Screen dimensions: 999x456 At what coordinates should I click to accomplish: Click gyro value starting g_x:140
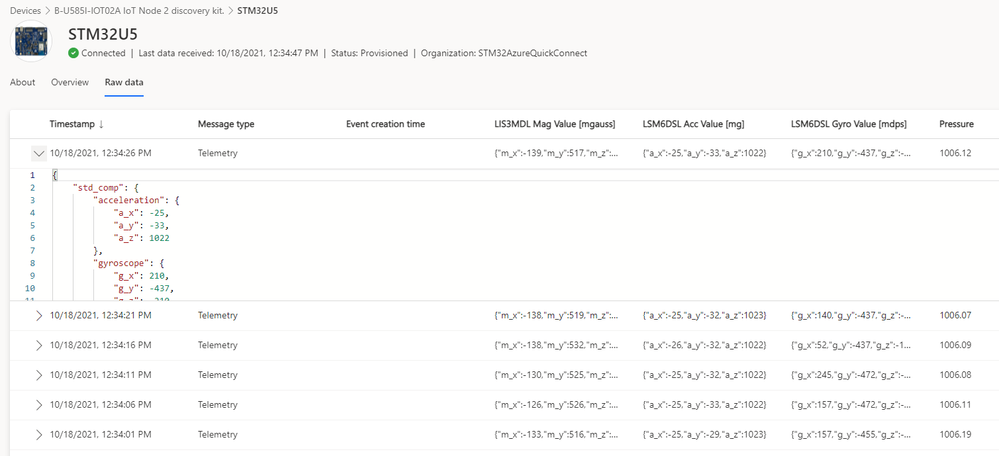(x=853, y=315)
